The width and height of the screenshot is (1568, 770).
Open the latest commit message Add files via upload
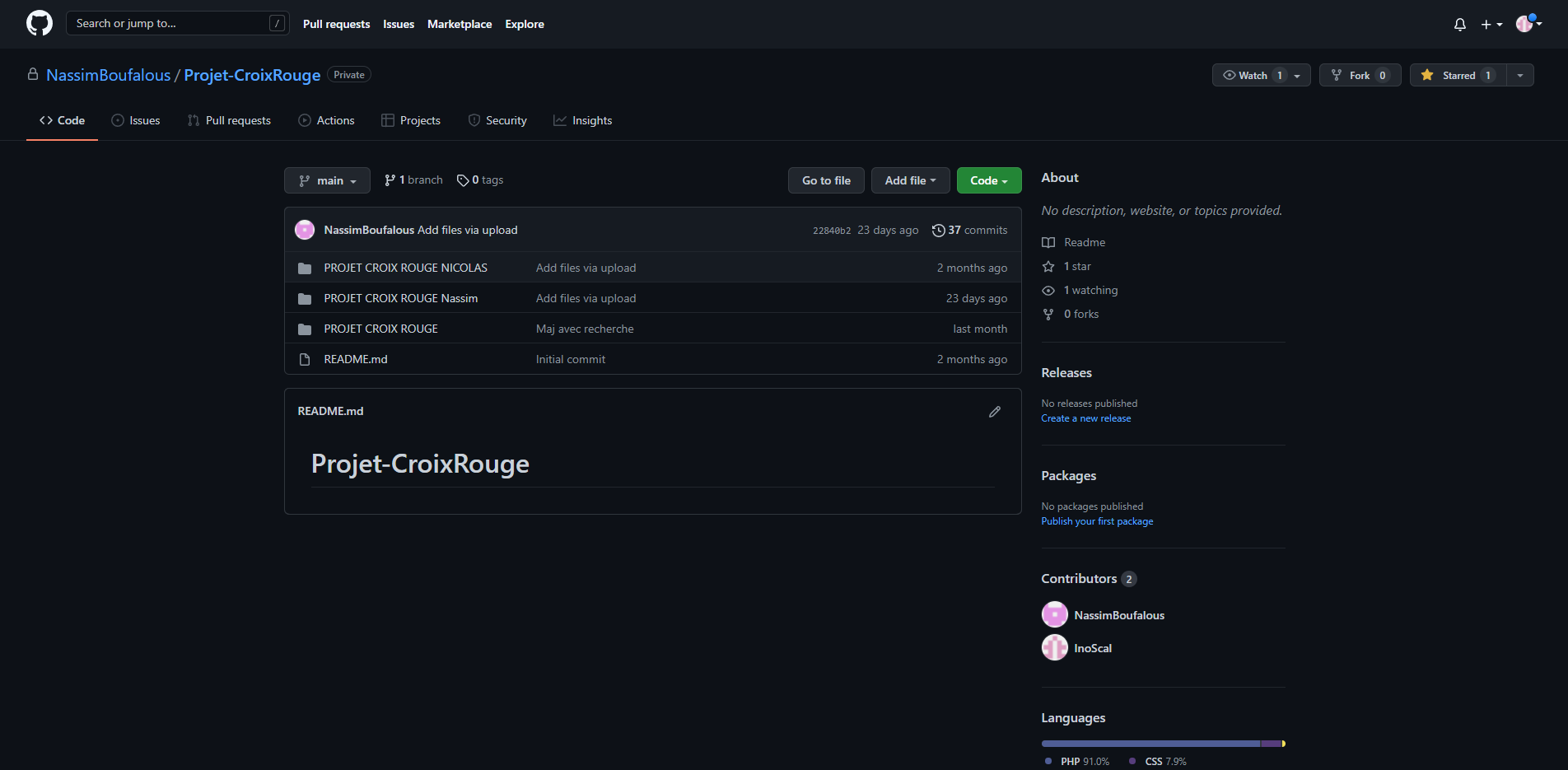coord(468,230)
